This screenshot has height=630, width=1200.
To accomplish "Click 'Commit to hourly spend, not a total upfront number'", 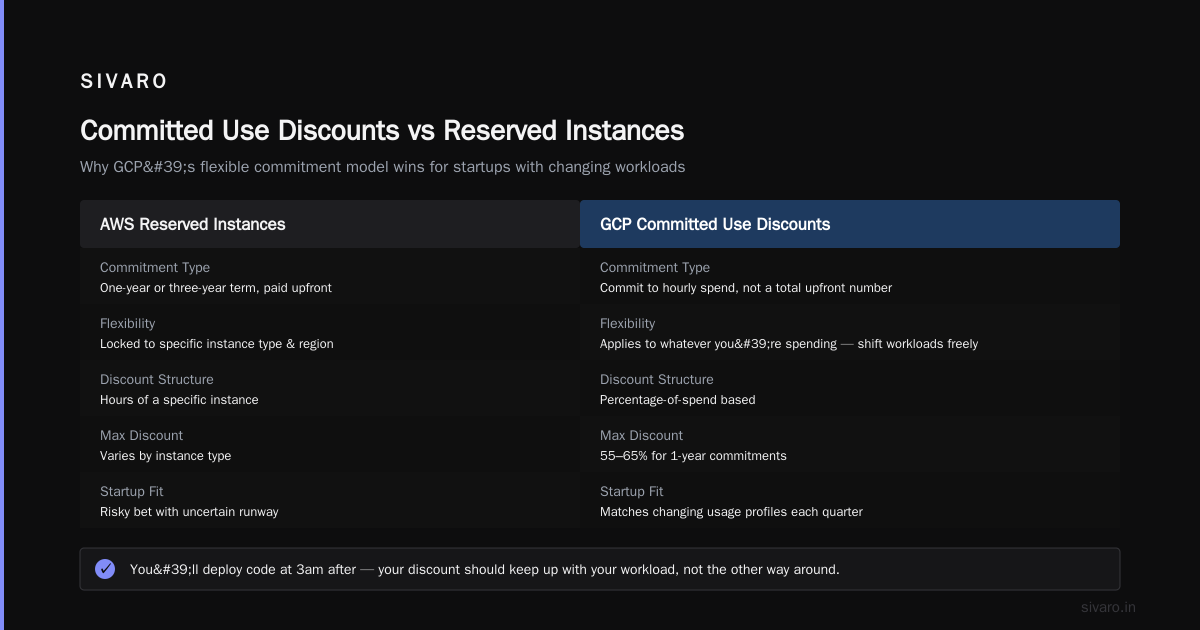I will pyautogui.click(x=746, y=288).
